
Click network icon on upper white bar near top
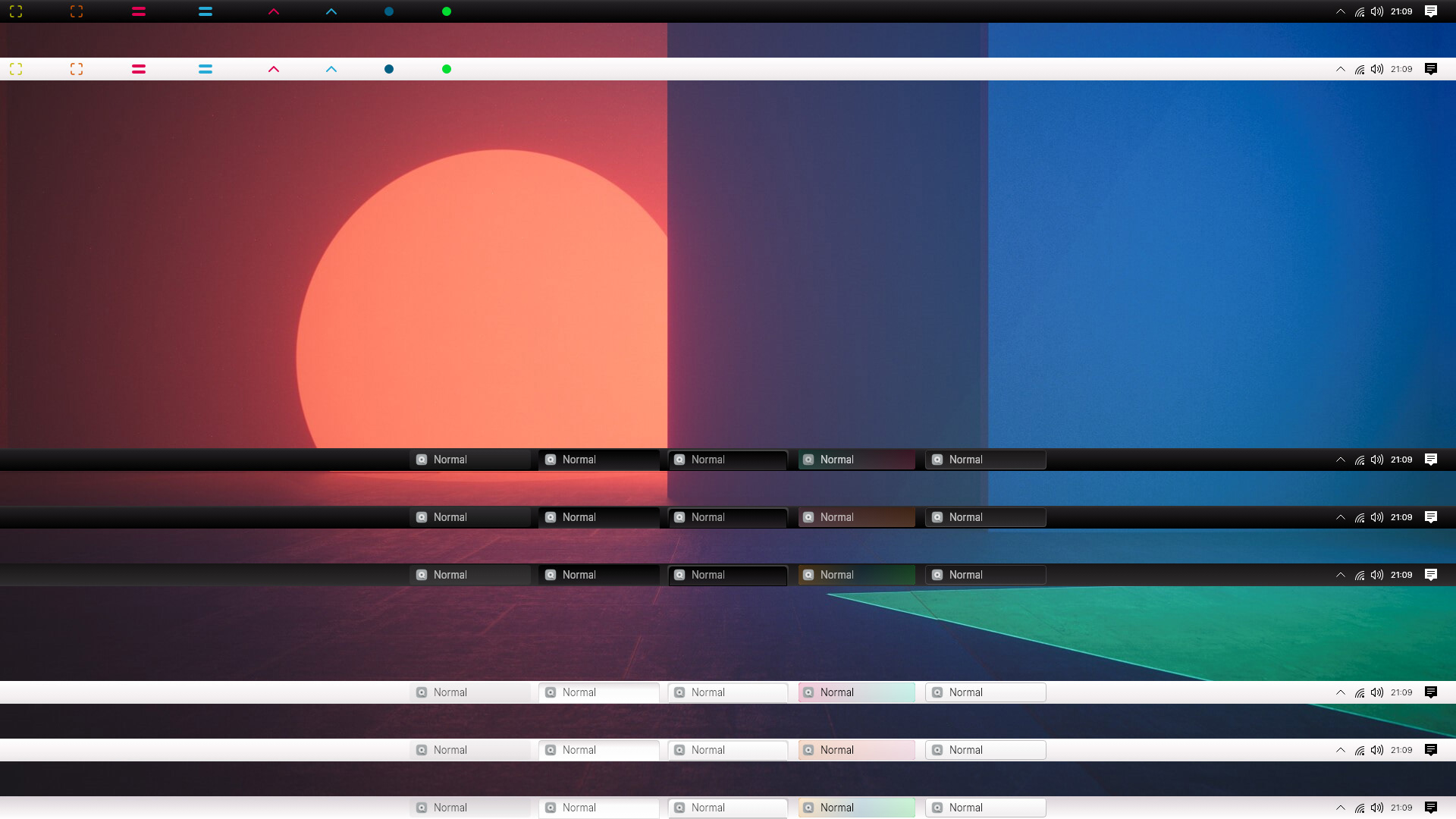click(x=1360, y=69)
